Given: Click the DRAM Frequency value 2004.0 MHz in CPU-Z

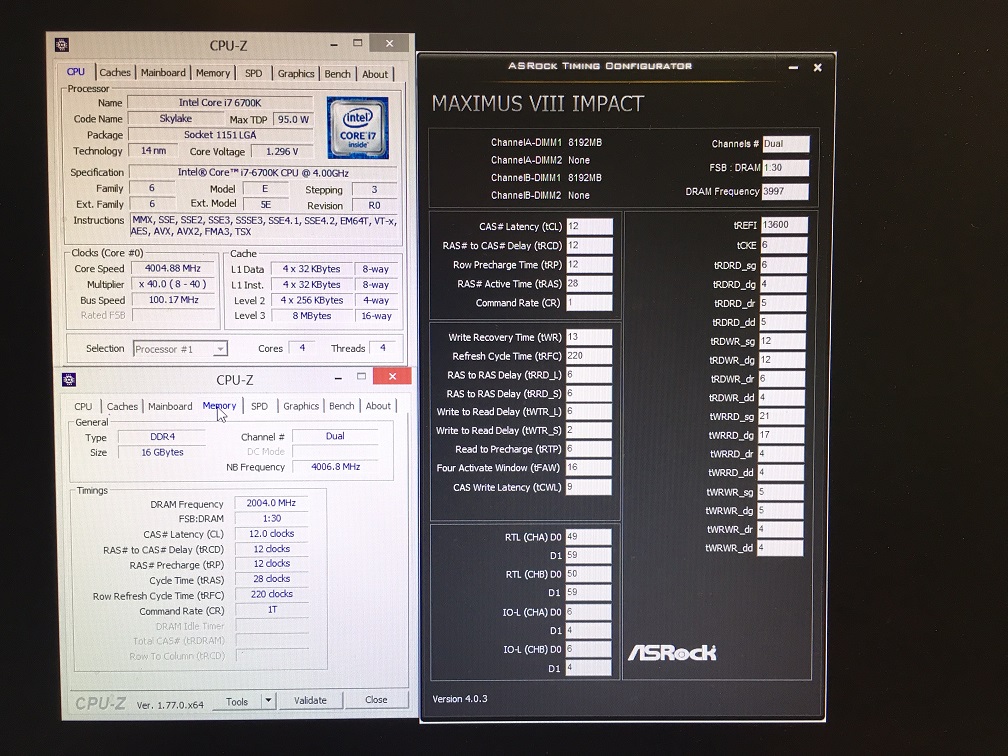Looking at the screenshot, I should 271,503.
